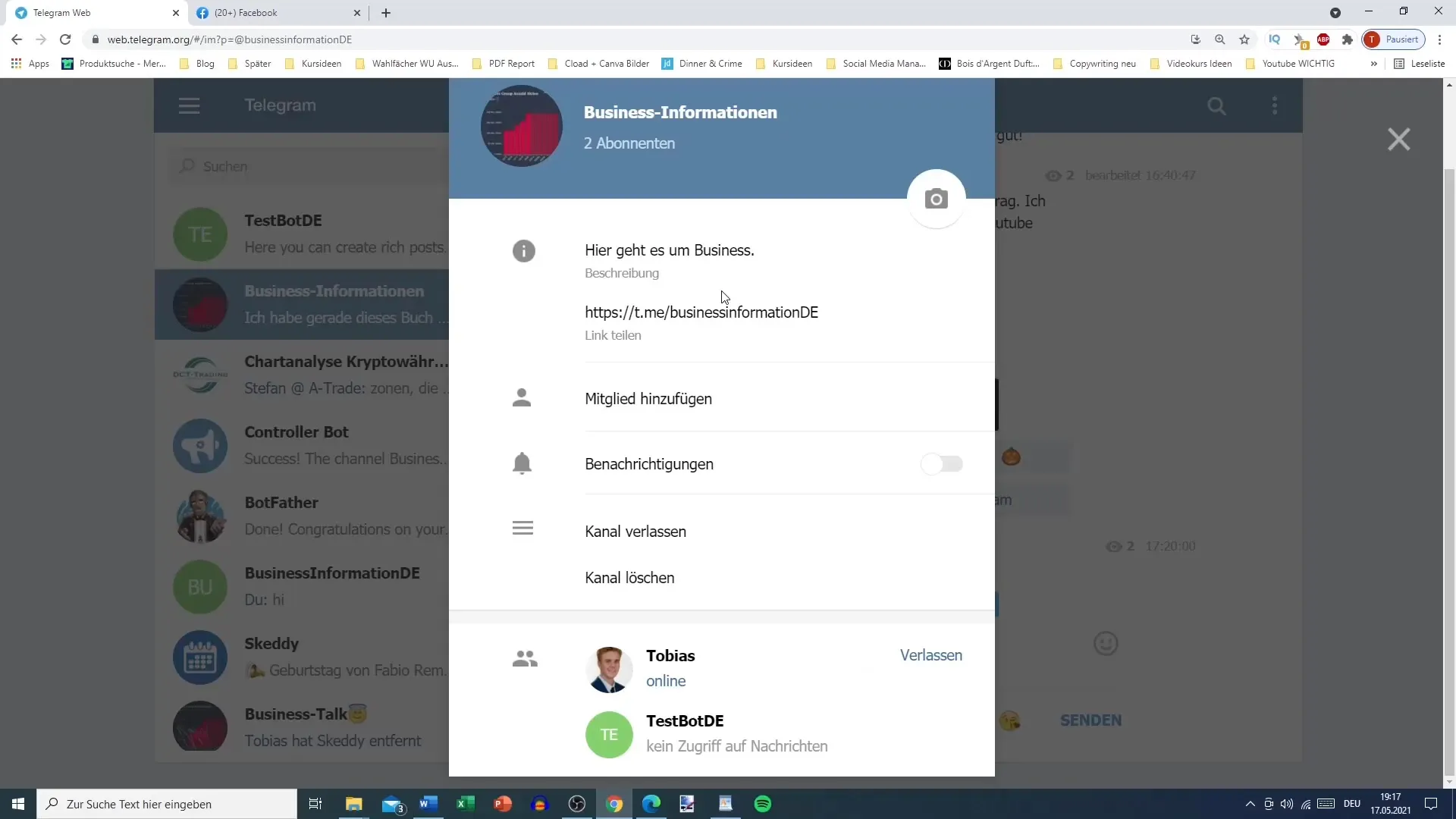The height and width of the screenshot is (819, 1456).
Task: Switch to the Facebook browser tab
Action: coord(278,13)
